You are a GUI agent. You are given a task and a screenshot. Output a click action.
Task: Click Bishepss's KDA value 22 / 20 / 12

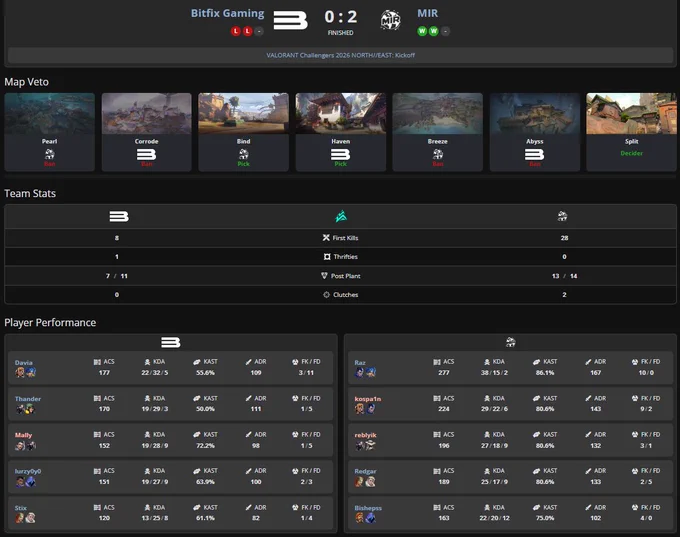494,518
